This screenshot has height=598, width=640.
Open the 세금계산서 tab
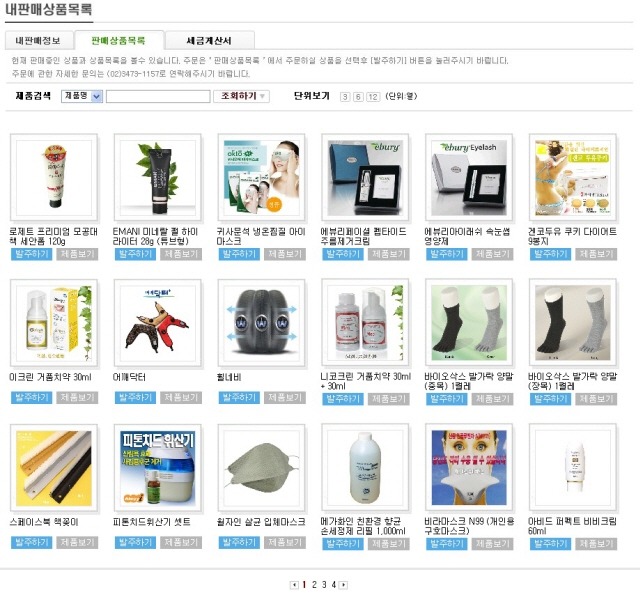pyautogui.click(x=209, y=40)
